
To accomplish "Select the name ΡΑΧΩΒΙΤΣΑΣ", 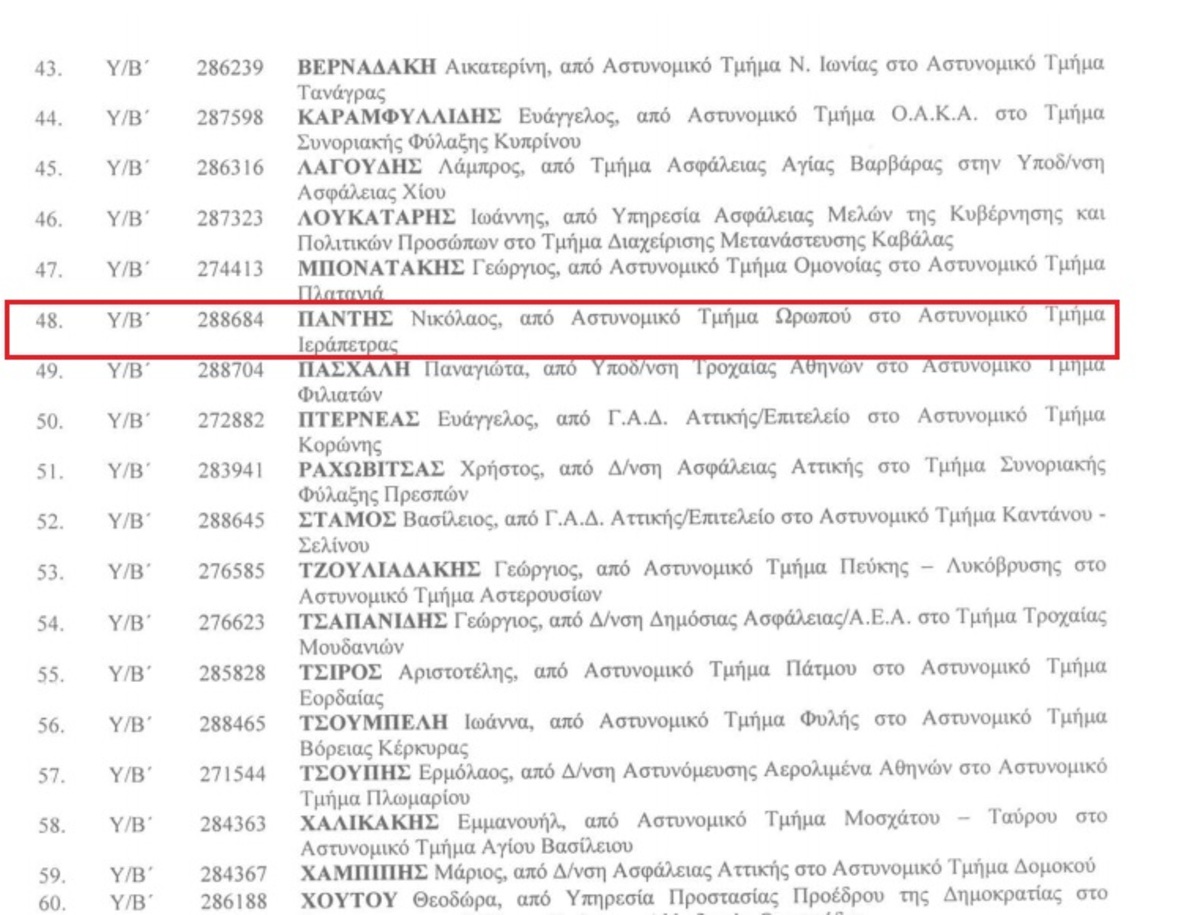I will (x=372, y=469).
